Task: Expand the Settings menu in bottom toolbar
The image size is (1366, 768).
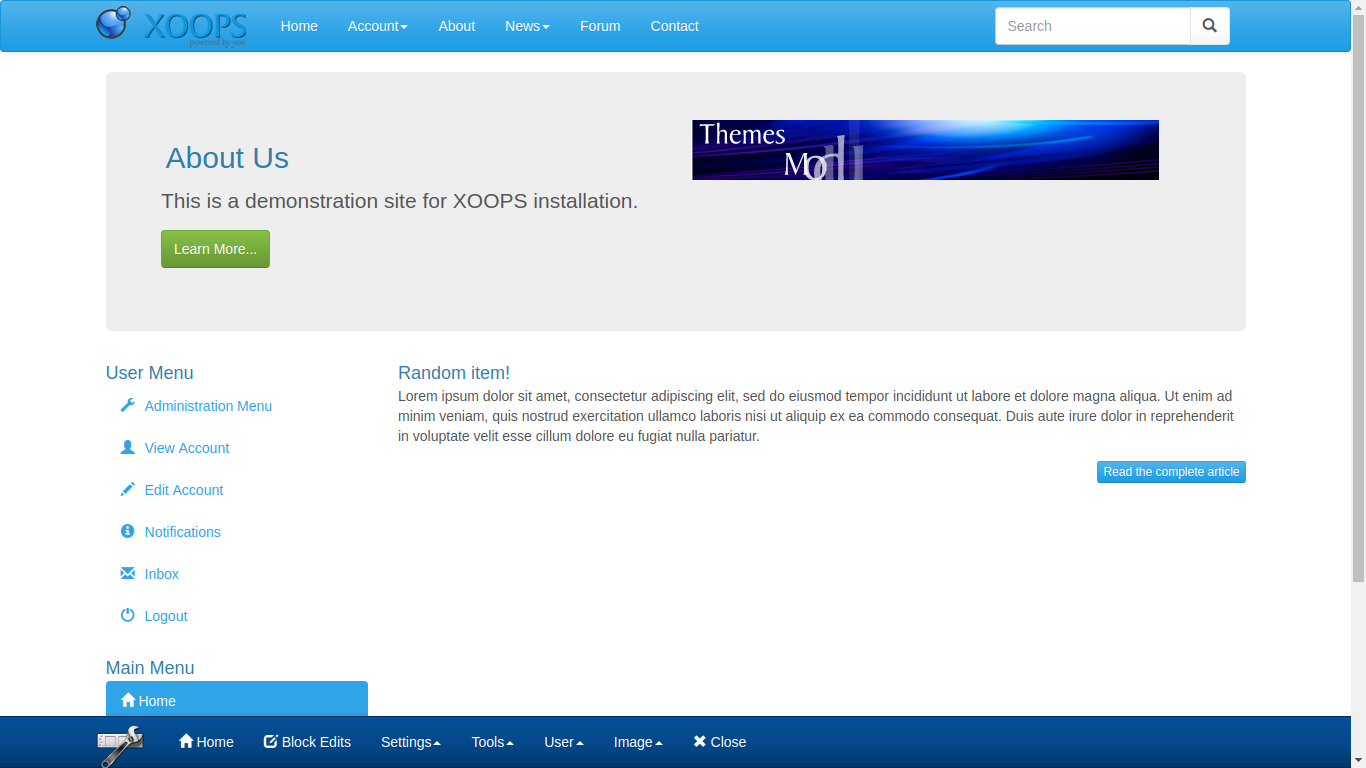Action: tap(410, 742)
